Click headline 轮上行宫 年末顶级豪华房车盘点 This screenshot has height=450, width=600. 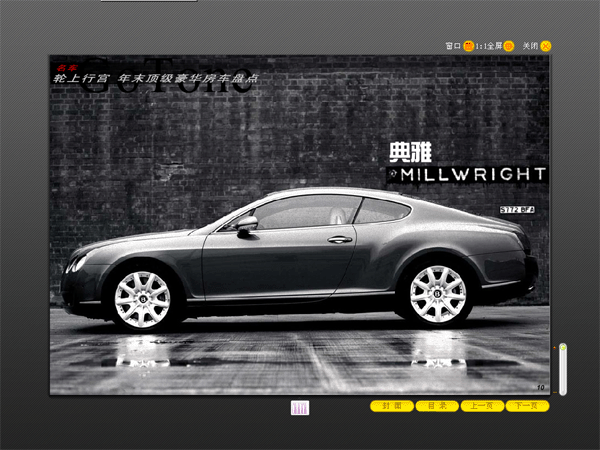[x=156, y=79]
